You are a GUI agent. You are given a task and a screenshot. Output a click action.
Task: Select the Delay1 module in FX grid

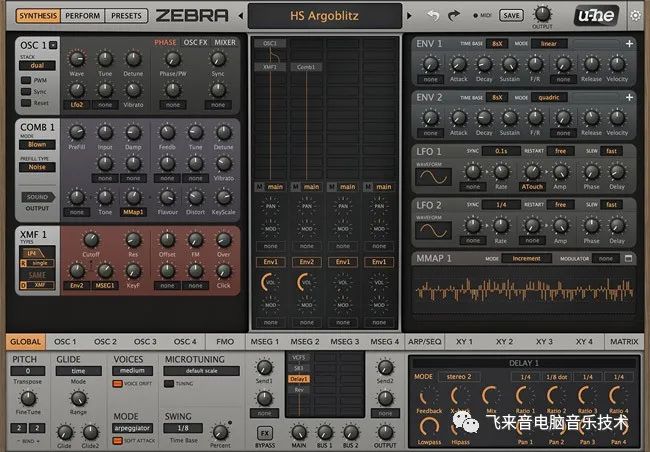click(x=298, y=379)
